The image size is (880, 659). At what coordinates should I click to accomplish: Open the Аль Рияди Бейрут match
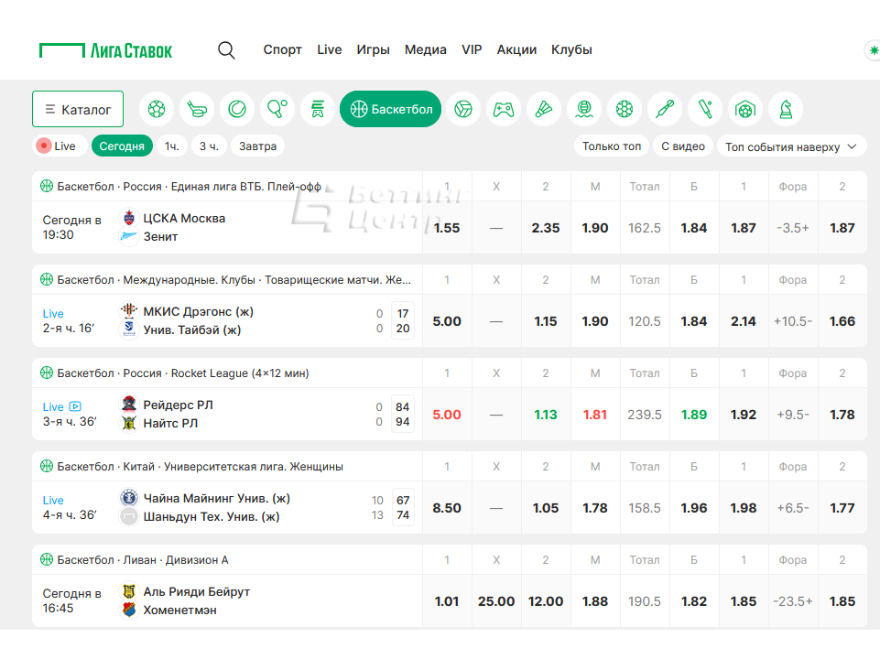tap(227, 601)
